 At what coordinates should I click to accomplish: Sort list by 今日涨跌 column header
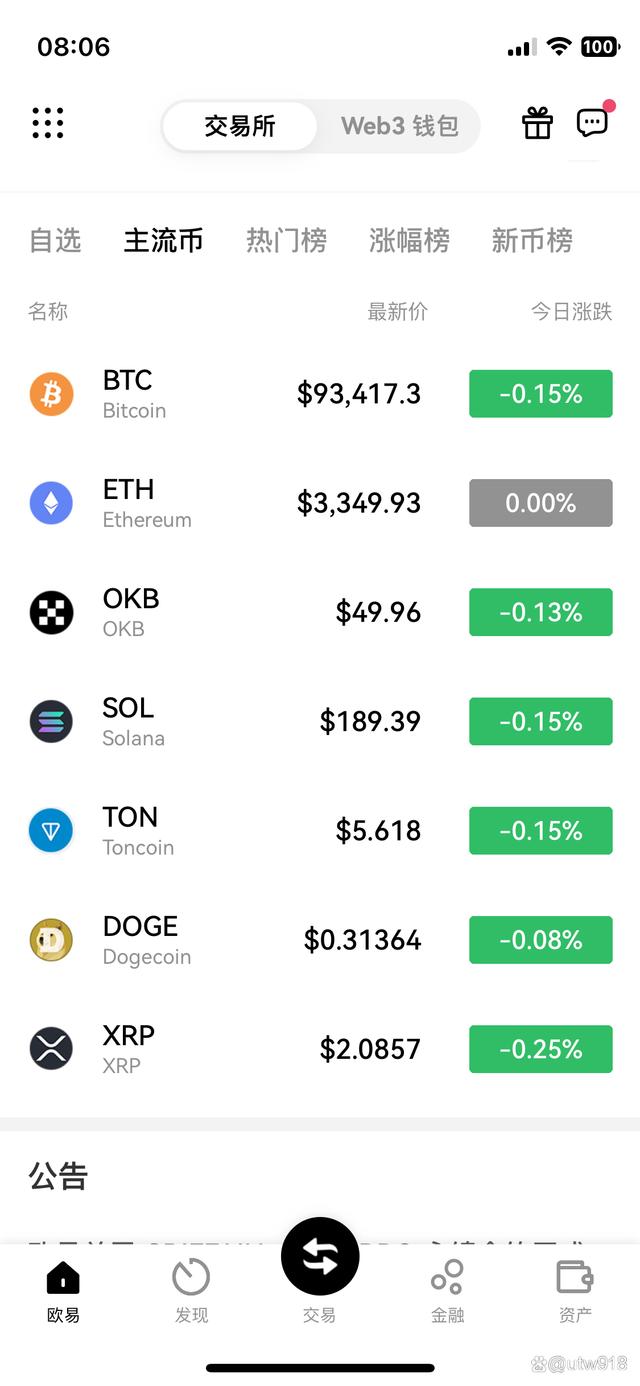pos(571,312)
